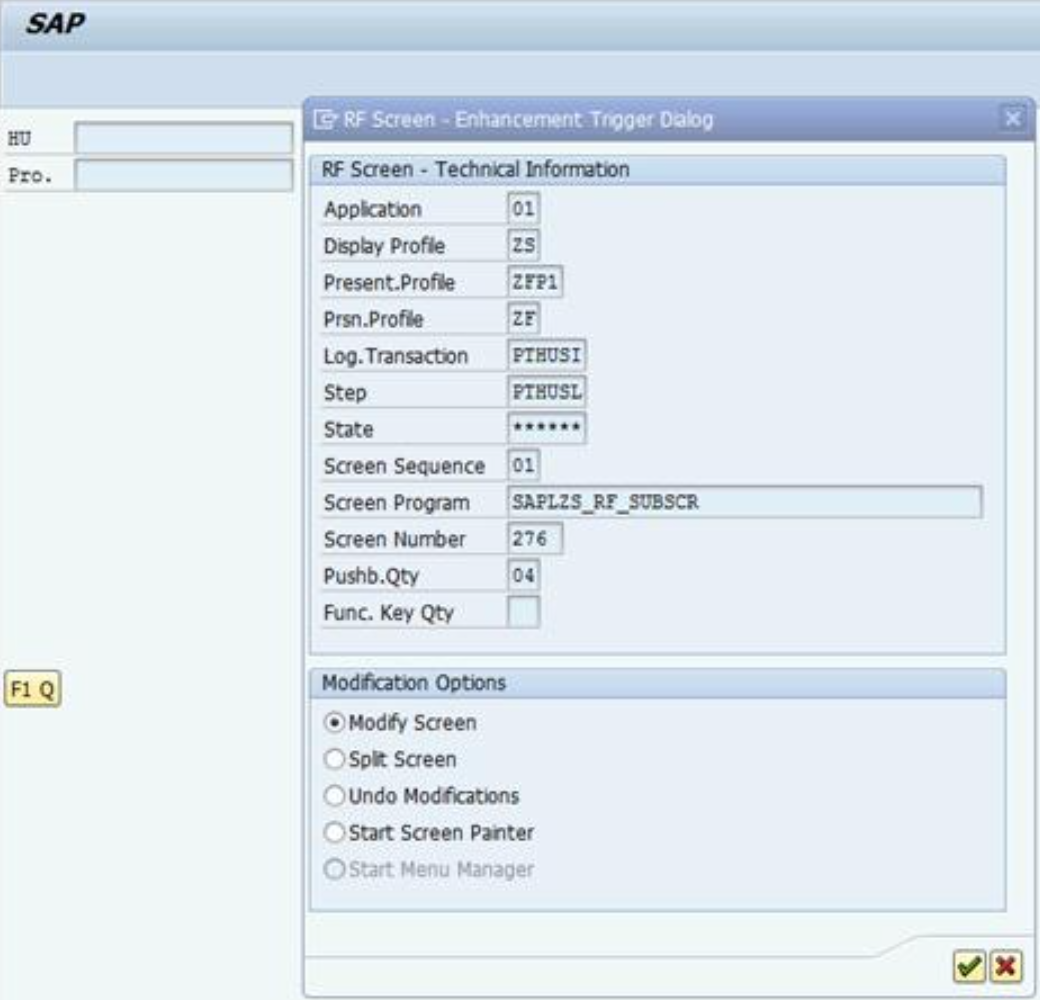Click RF Screen - Technical Information header
The width and height of the screenshot is (1040, 1000).
pyautogui.click(x=476, y=170)
